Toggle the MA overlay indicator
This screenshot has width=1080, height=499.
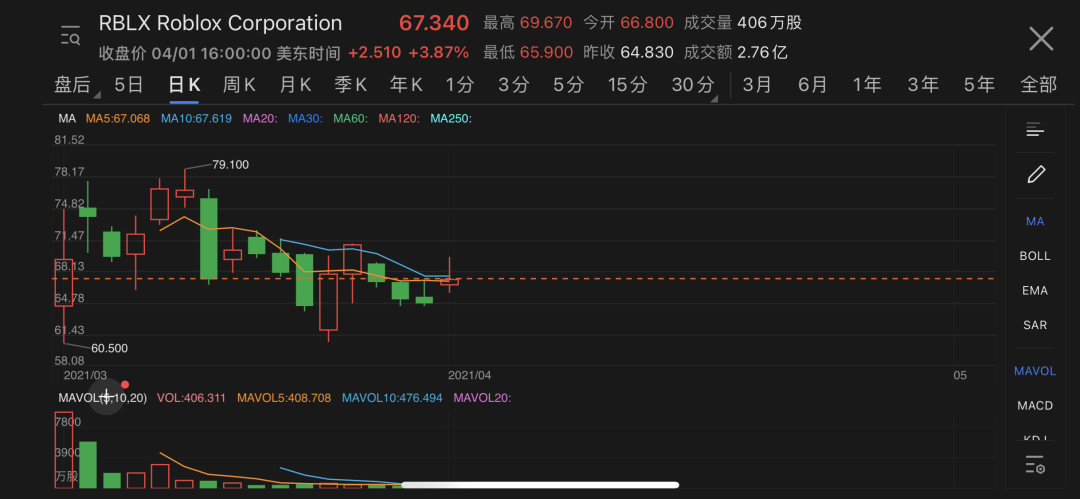point(1035,221)
